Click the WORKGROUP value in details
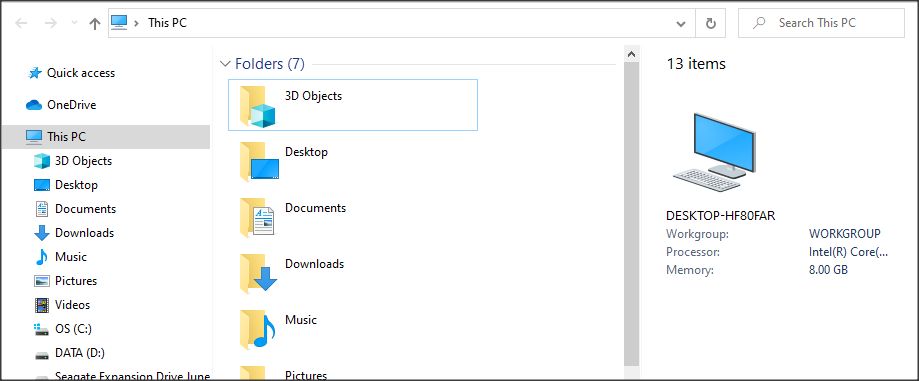Screen dimensions: 919x381 845,233
